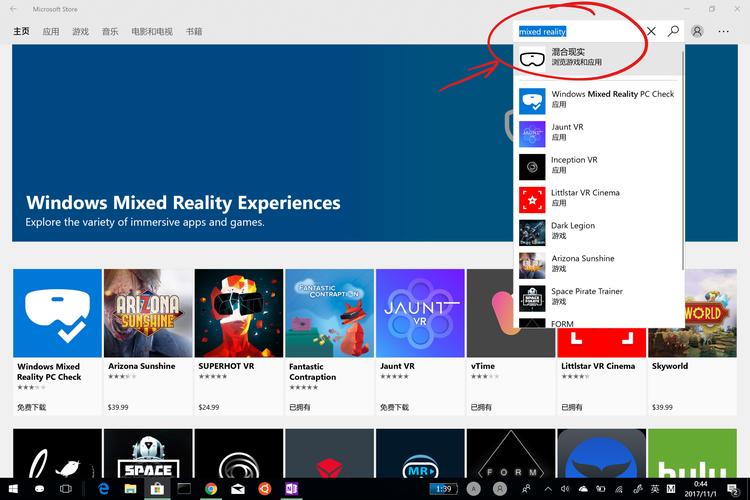Go to the 游戏 tab
Screen dimensions: 750x500
click(80, 32)
